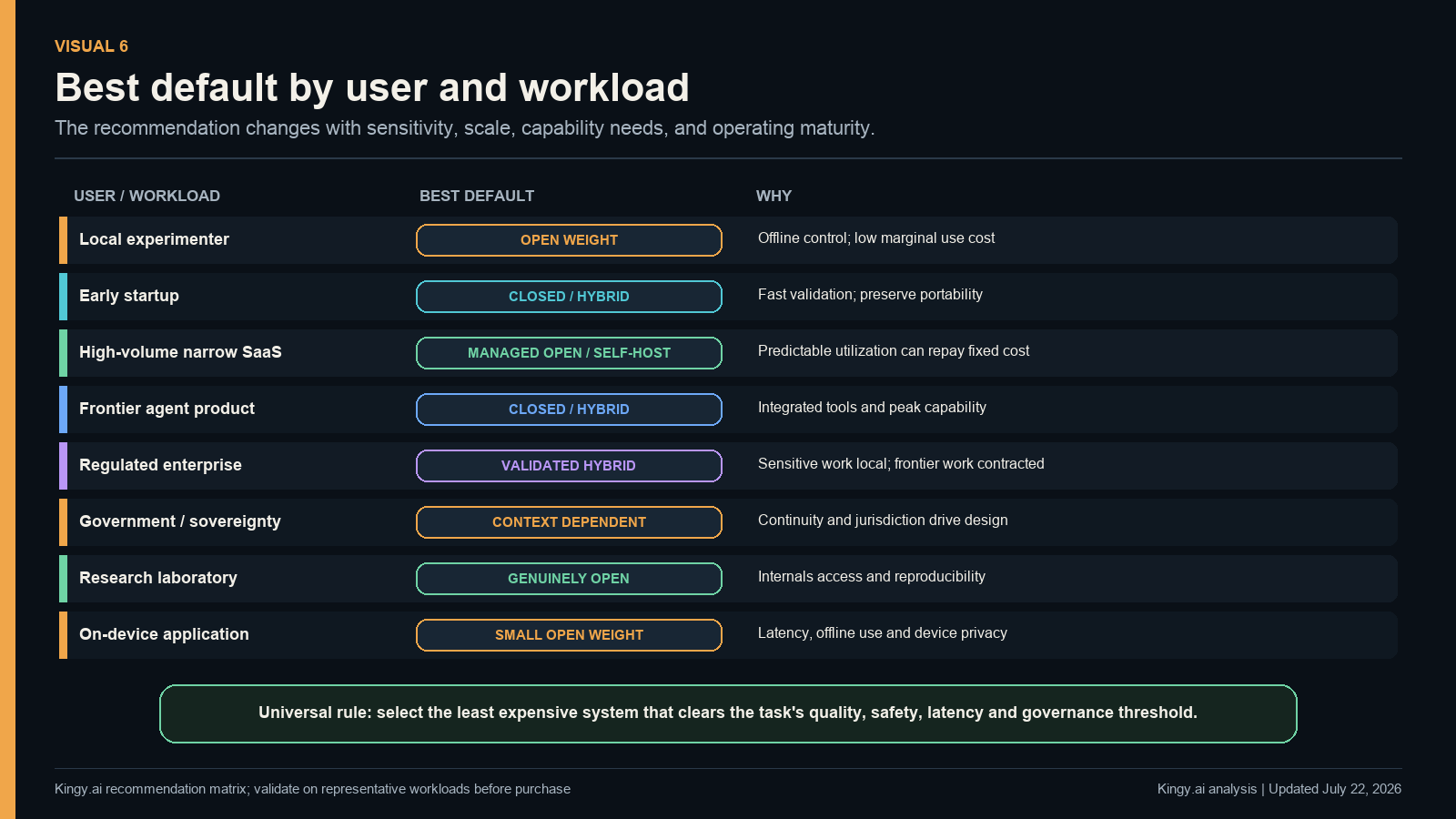Click 'Integrated tools and peak capability'
The image size is (1456, 819).
click(872, 408)
